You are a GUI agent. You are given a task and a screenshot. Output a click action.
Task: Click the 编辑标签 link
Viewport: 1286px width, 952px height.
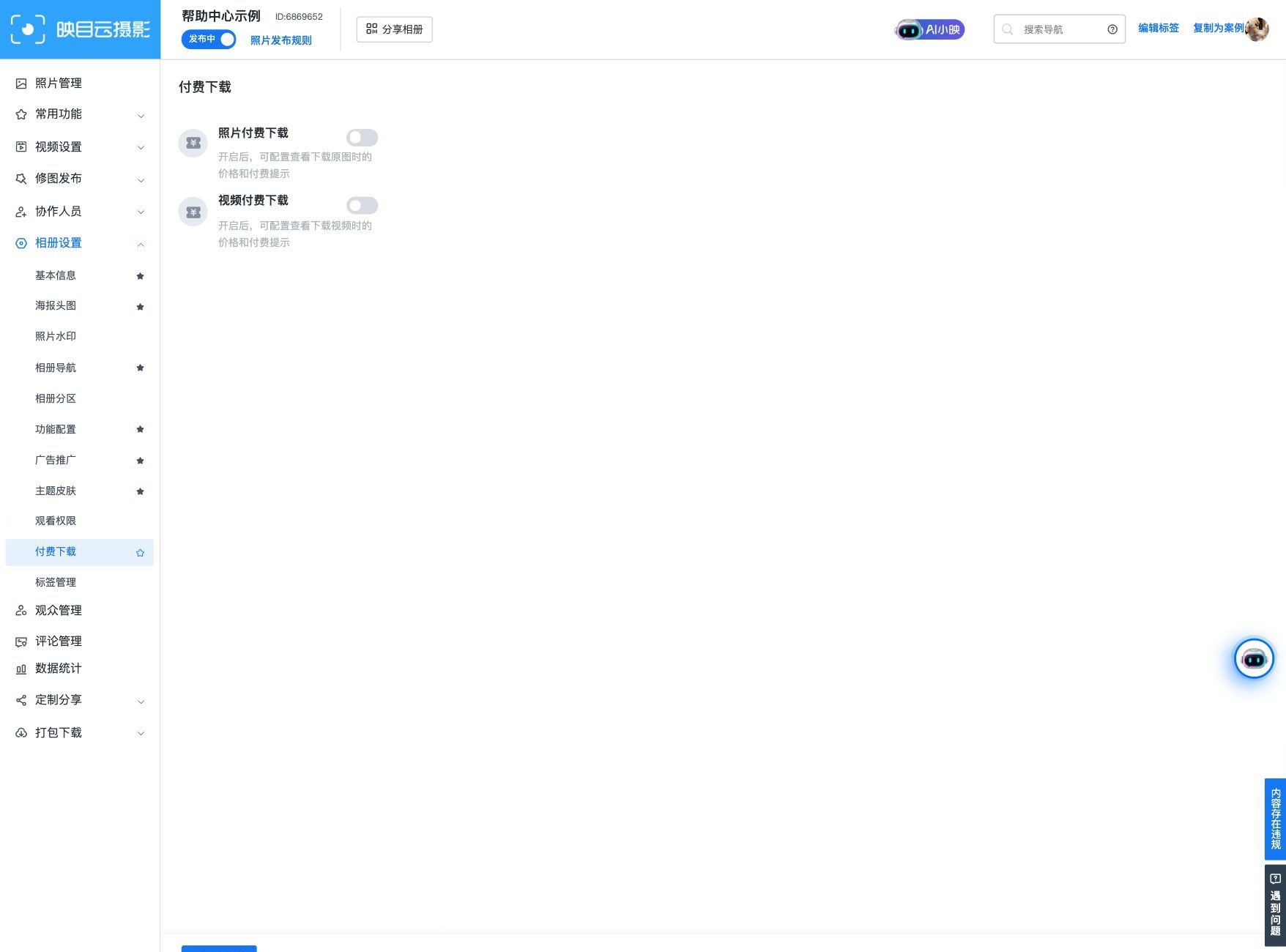coord(1159,28)
